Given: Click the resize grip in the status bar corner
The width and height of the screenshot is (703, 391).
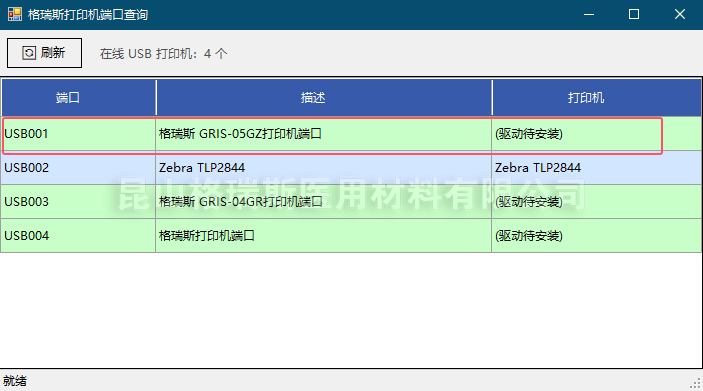Looking at the screenshot, I should click(696, 383).
